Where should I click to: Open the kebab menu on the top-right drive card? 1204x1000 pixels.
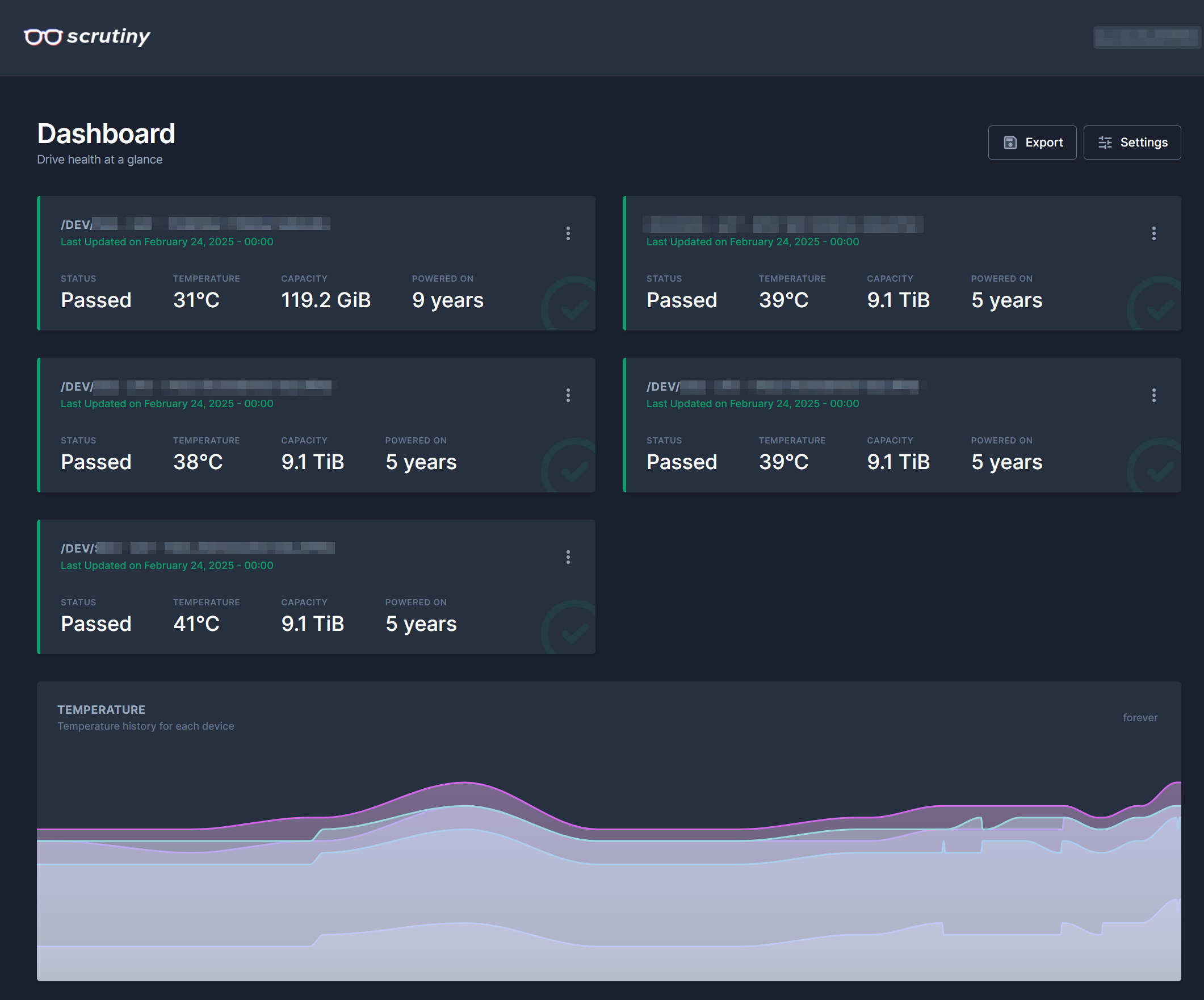(1153, 233)
